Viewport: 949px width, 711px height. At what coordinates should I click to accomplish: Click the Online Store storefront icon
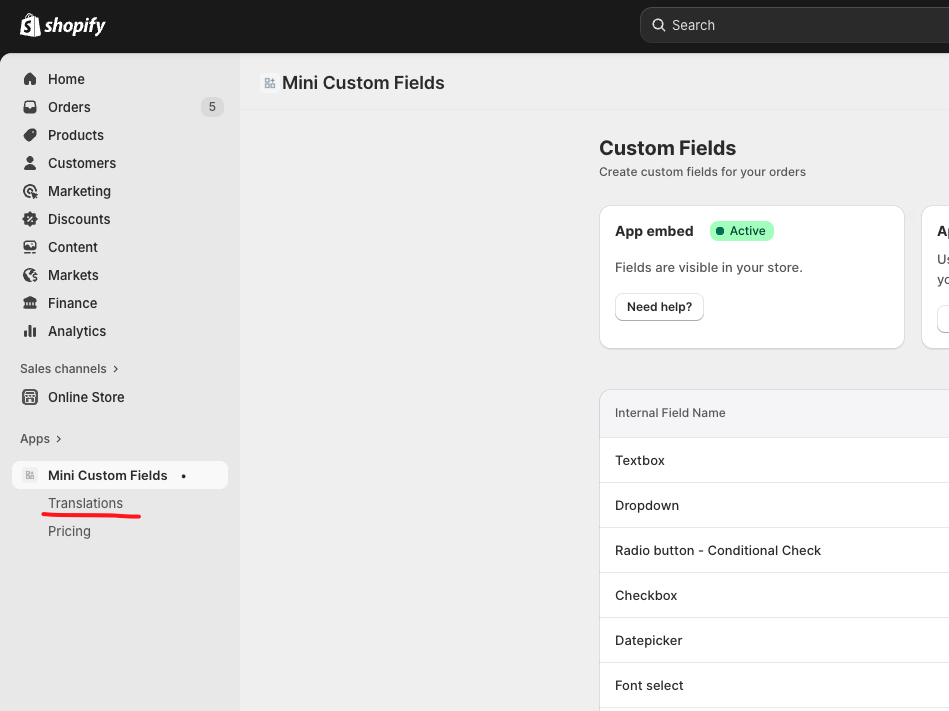30,397
